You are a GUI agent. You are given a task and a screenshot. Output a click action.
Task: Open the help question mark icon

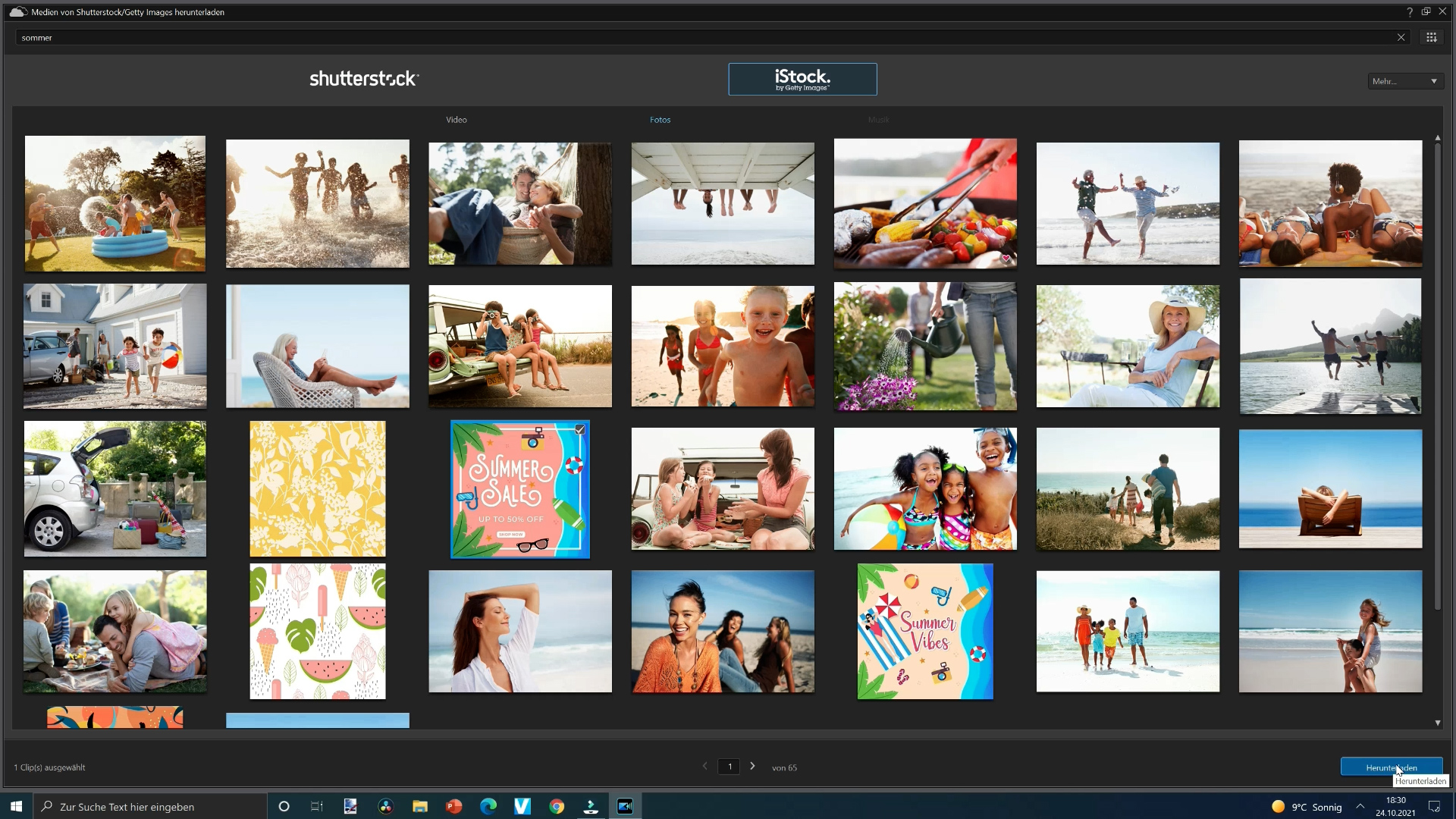click(x=1409, y=12)
